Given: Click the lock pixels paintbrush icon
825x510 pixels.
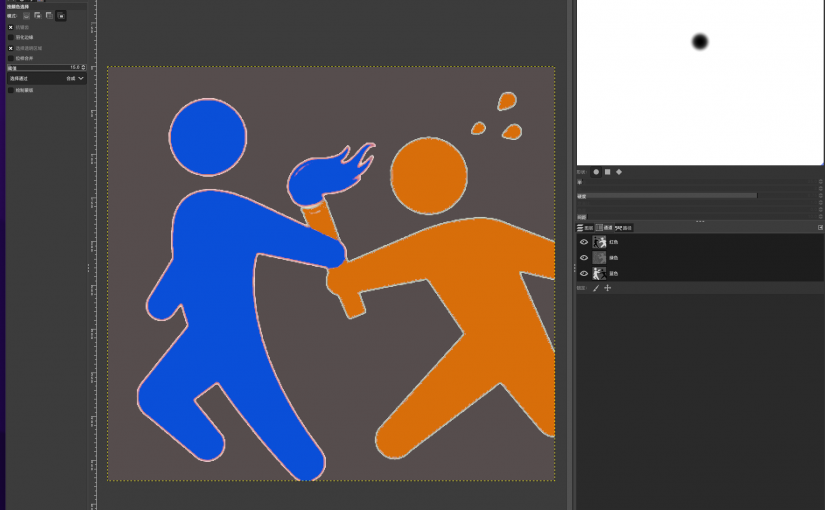Looking at the screenshot, I should click(596, 288).
